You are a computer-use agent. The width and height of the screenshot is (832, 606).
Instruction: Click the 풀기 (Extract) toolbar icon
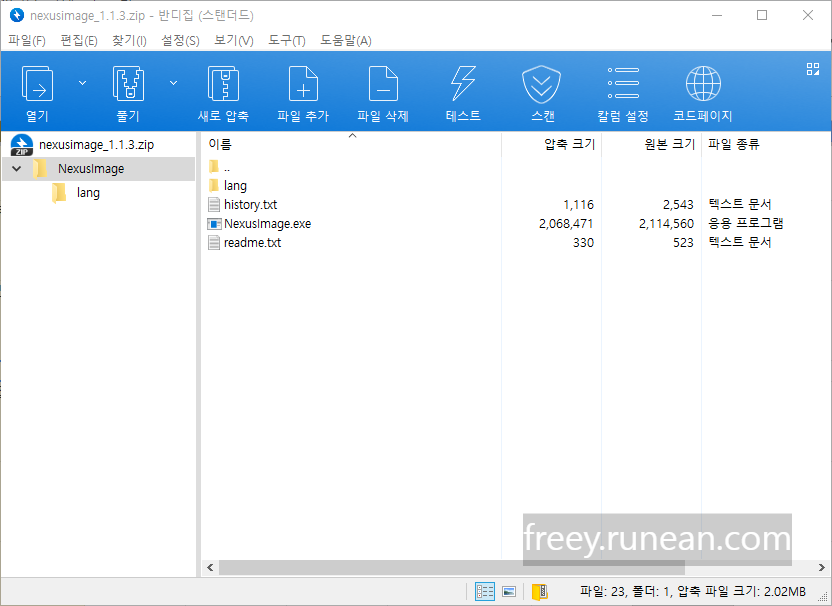(128, 84)
